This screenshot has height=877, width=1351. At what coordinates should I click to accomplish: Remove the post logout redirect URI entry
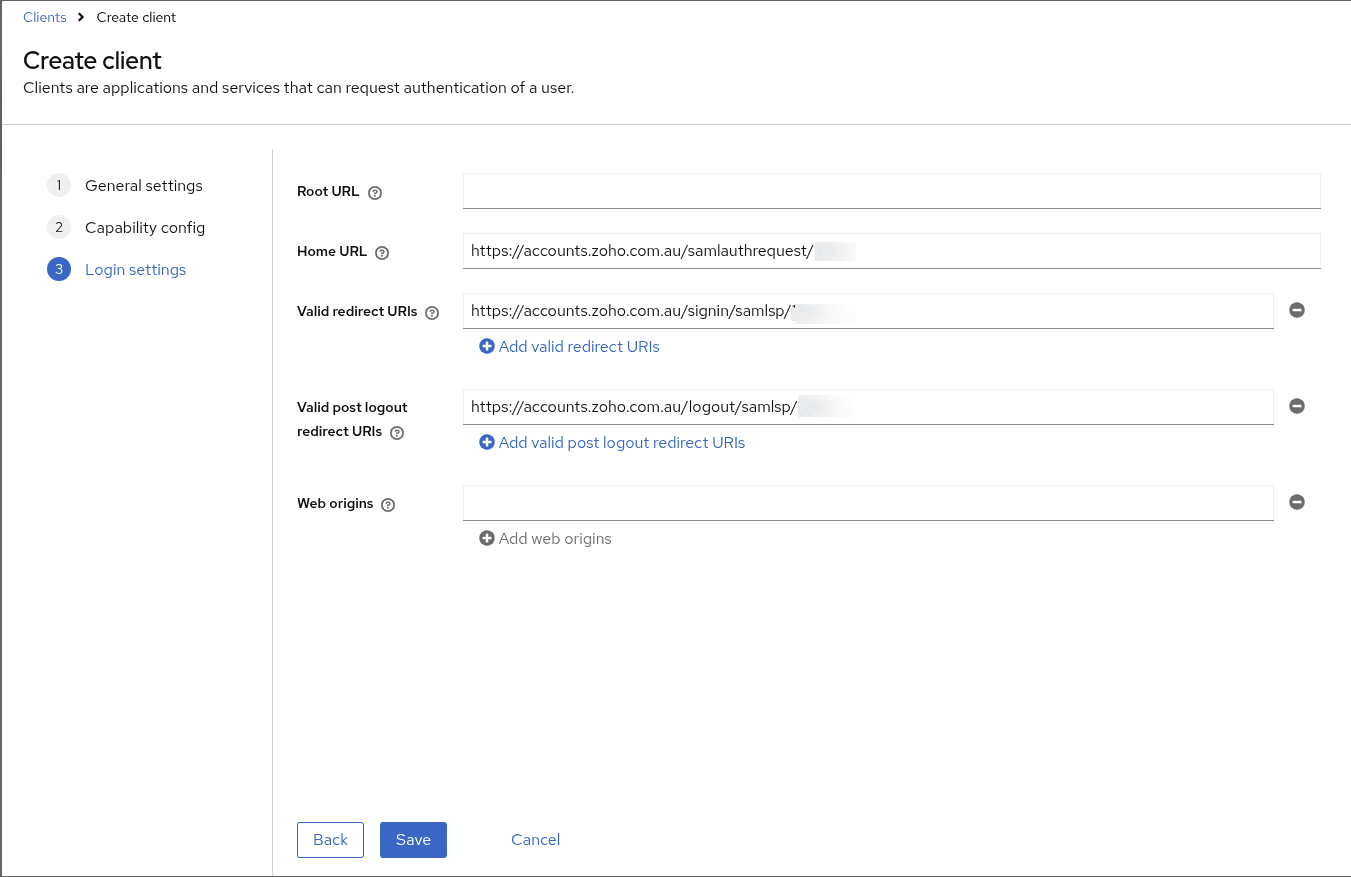pos(1297,406)
